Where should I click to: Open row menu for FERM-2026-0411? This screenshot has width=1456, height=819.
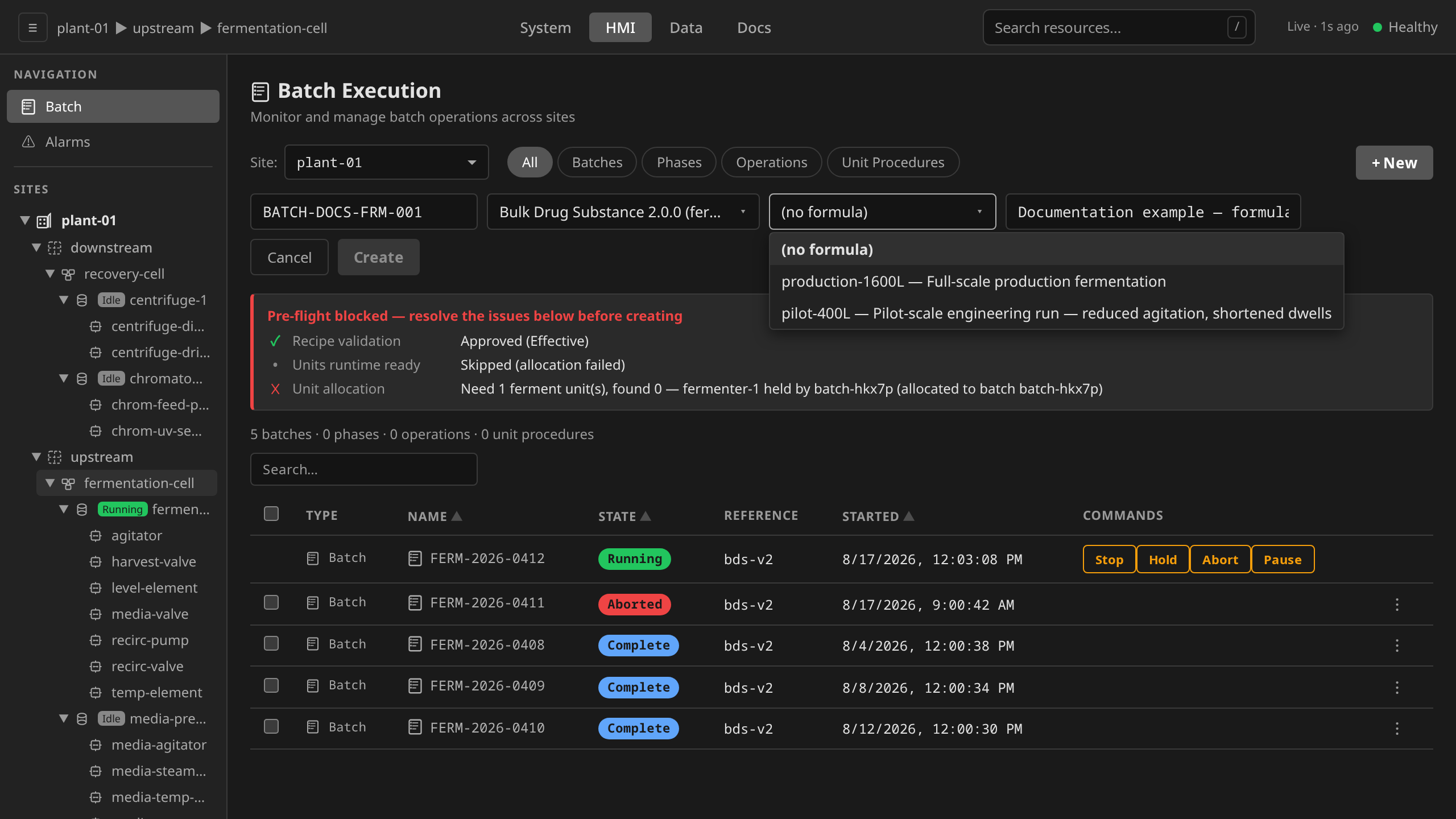click(x=1397, y=605)
